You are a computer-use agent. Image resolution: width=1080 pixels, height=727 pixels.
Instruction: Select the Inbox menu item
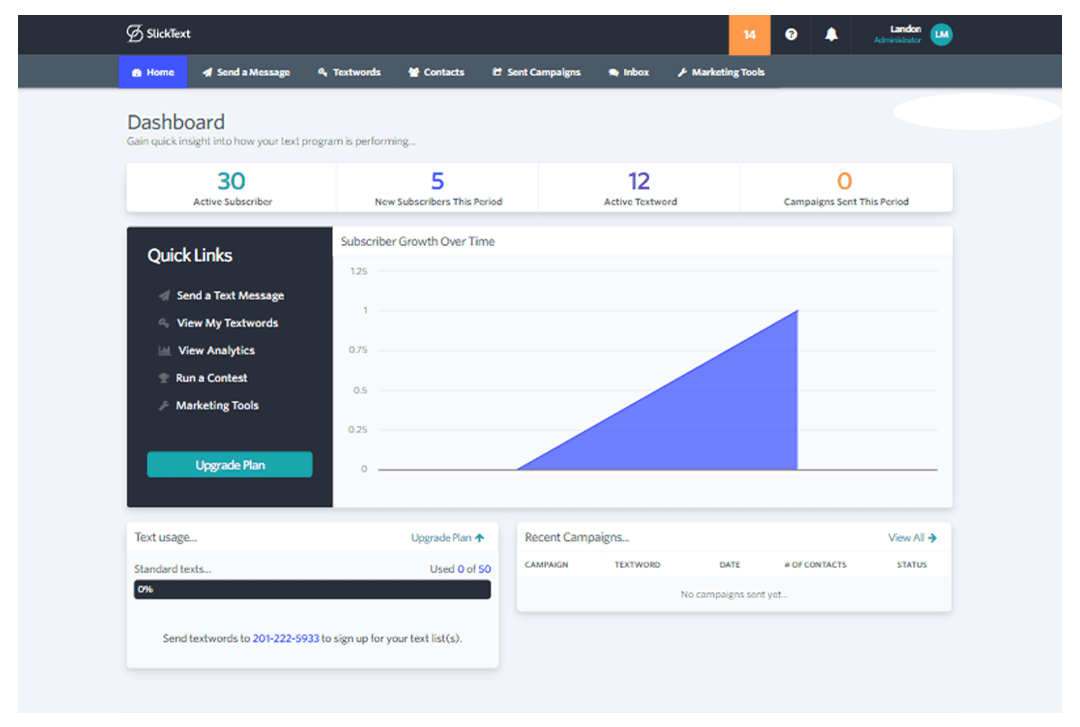pyautogui.click(x=628, y=72)
